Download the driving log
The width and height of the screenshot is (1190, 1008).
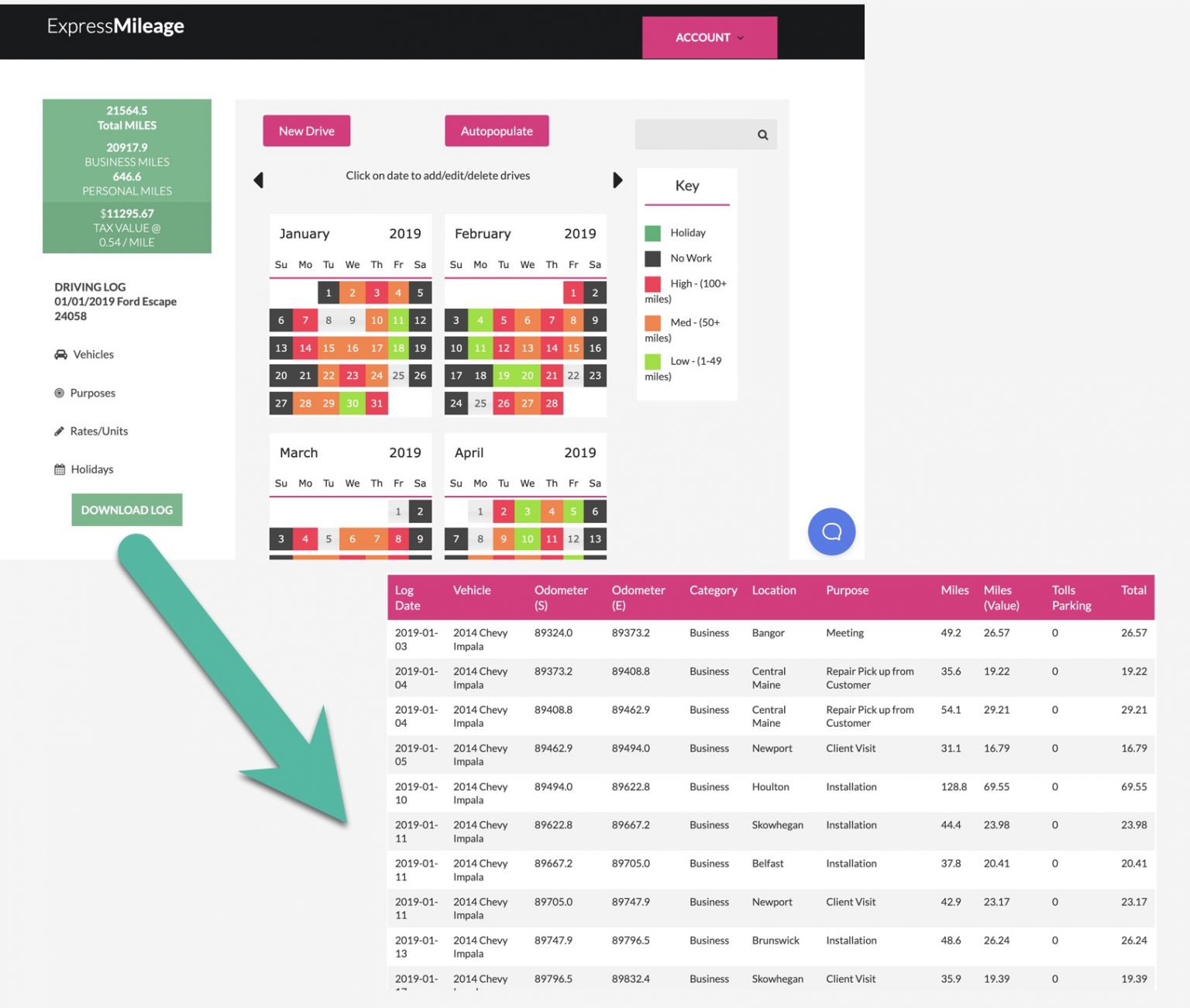(x=127, y=510)
